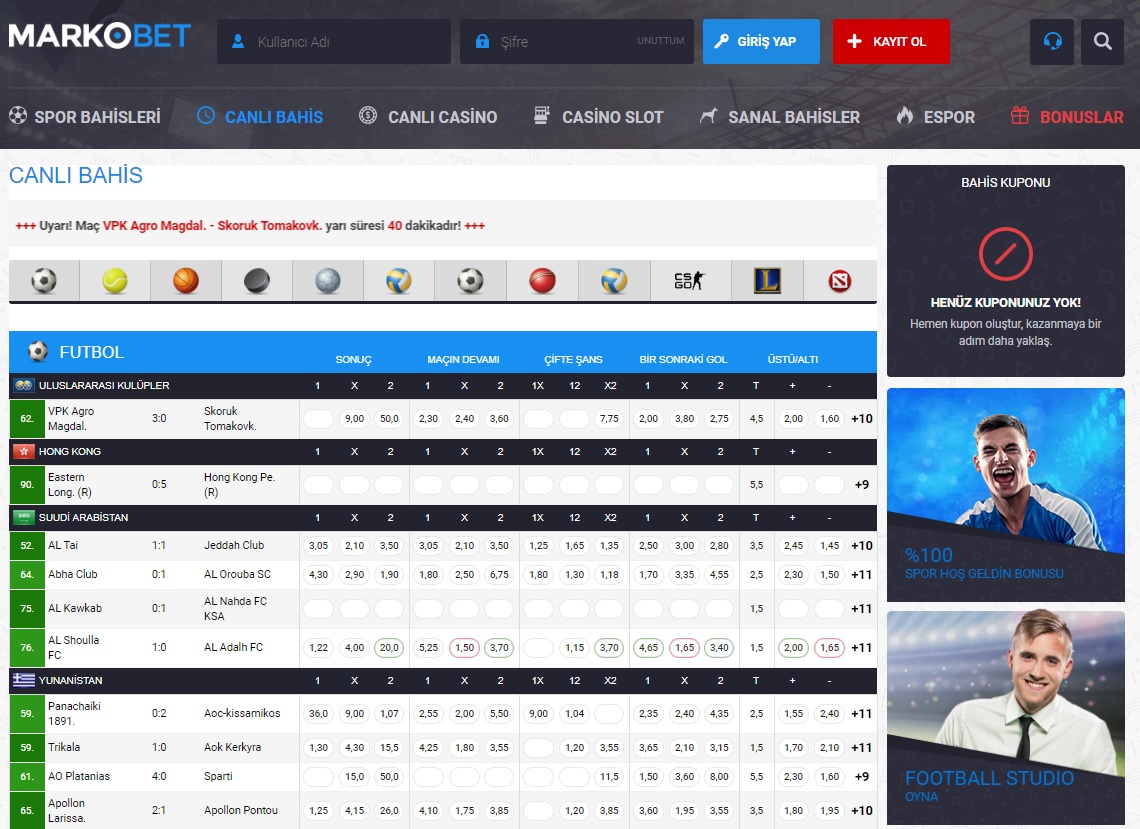Expand +10 markets for Apollon Larissa.

pos(862,810)
